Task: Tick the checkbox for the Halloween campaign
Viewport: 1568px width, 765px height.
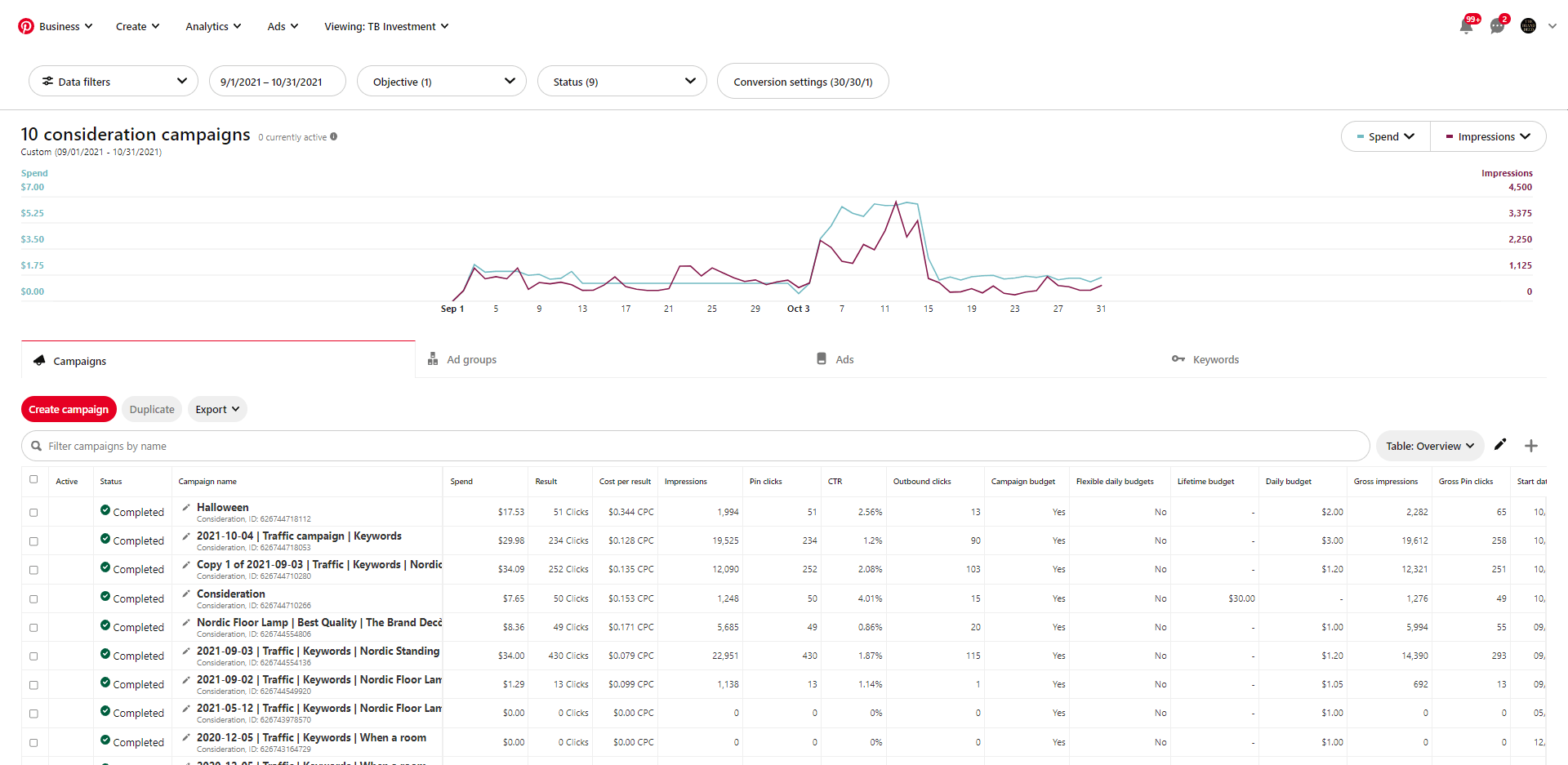Action: point(33,513)
